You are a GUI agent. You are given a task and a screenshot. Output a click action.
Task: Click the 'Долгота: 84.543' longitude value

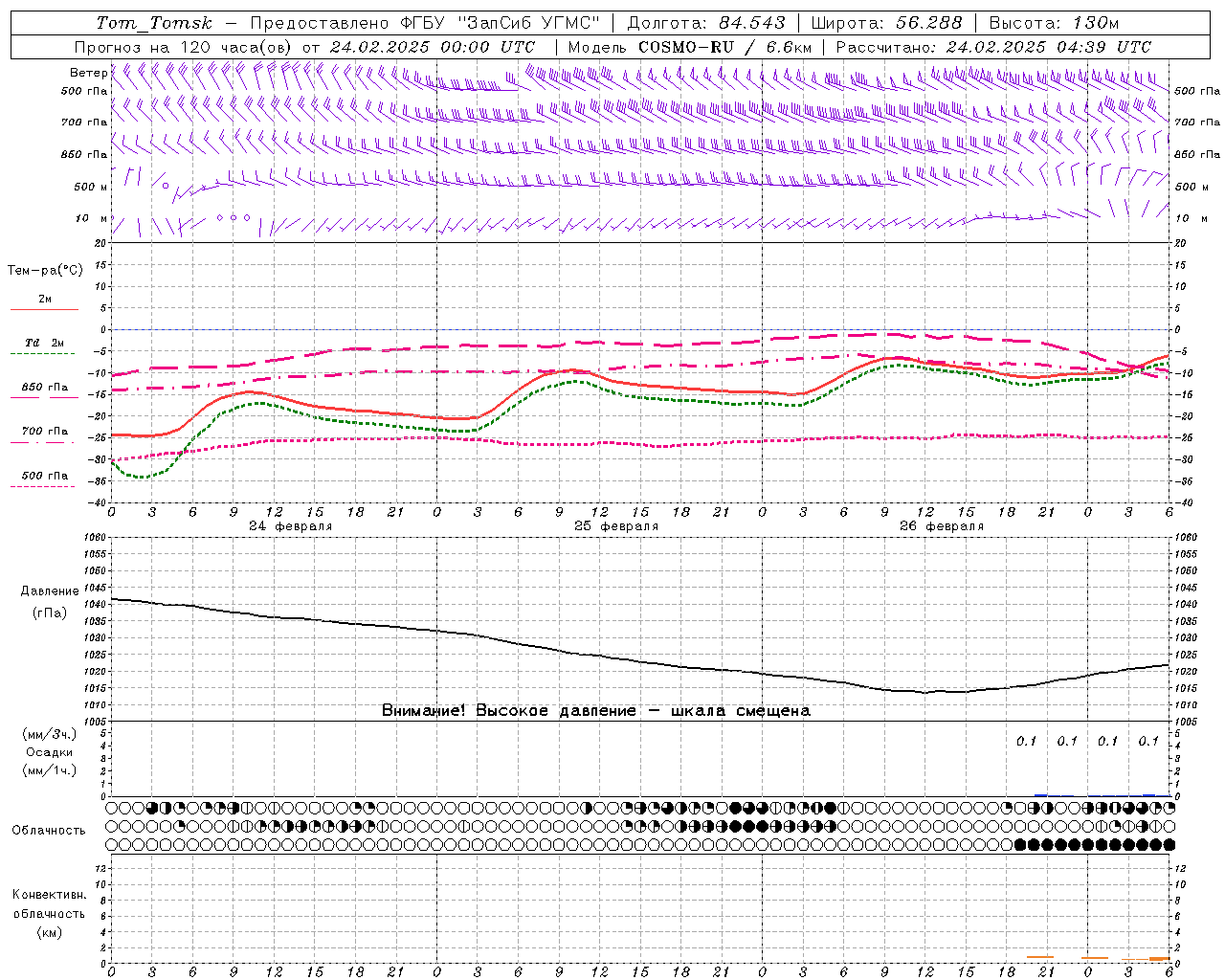(706, 23)
